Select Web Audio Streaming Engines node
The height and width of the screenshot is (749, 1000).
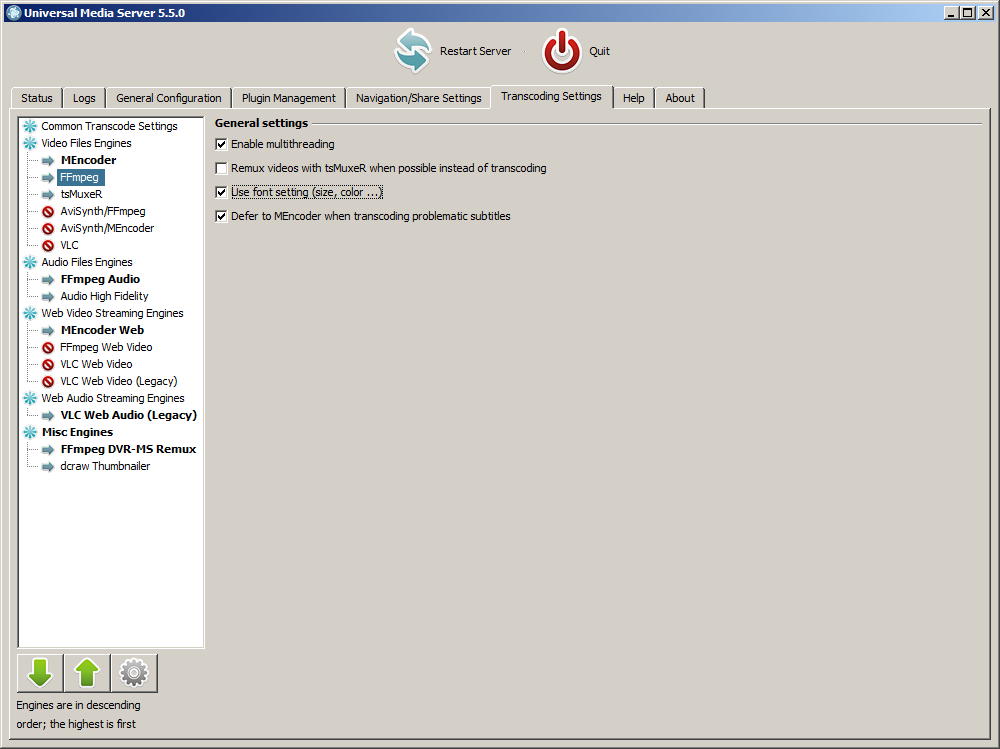113,398
